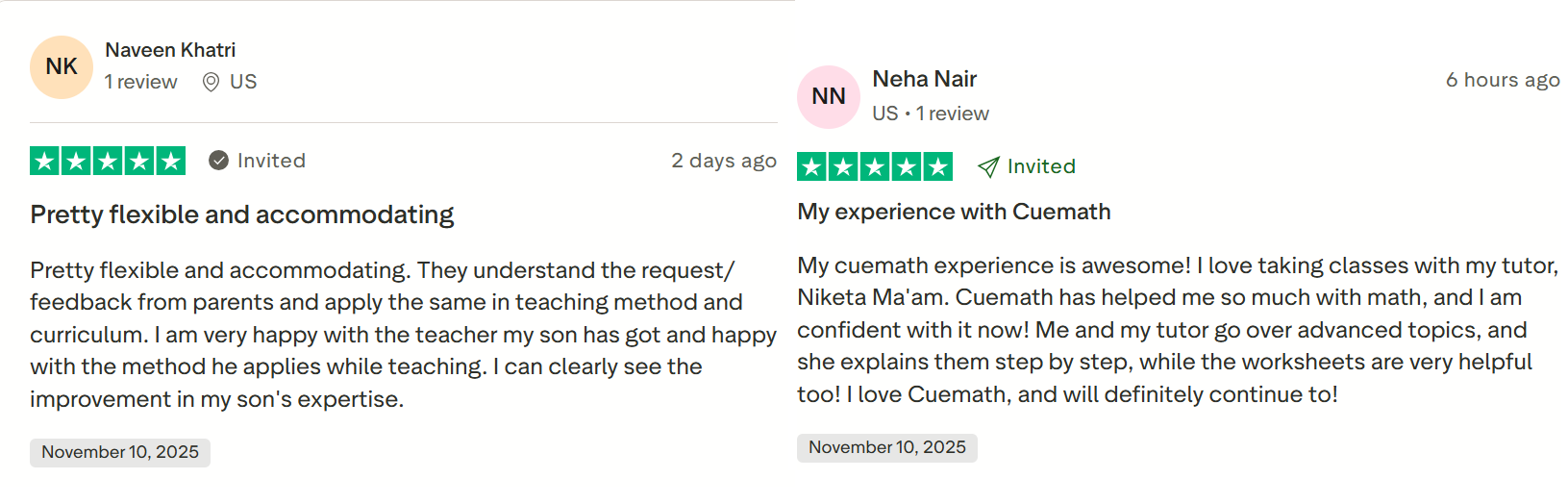Viewport: 1568px width, 504px height.
Task: Click Naveen's "1 review" count
Action: point(141,83)
